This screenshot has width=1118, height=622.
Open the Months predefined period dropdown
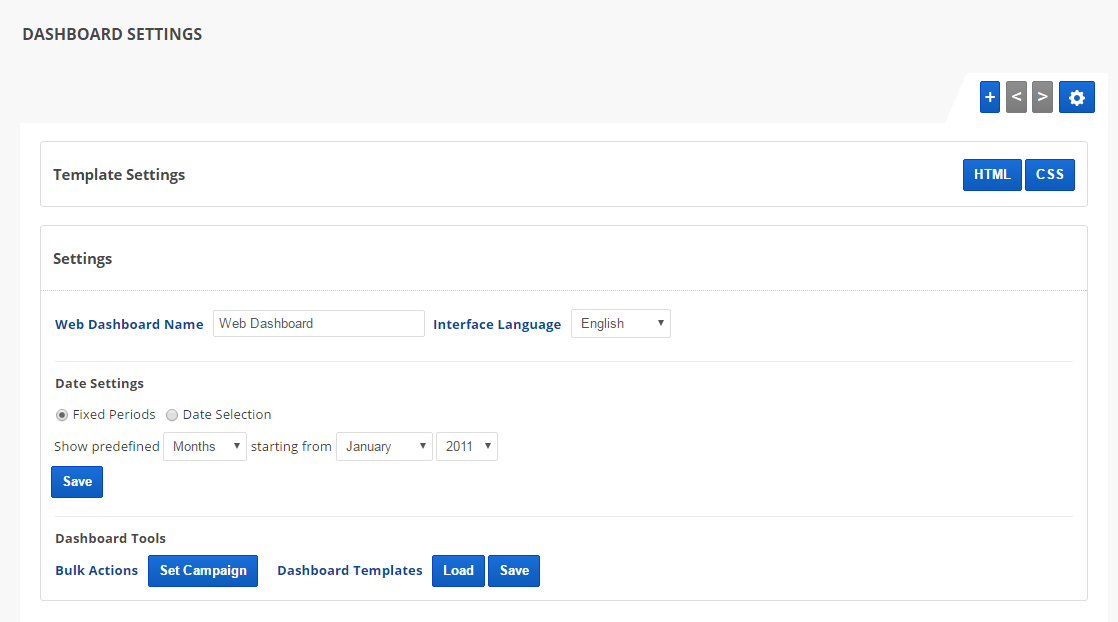click(x=205, y=447)
